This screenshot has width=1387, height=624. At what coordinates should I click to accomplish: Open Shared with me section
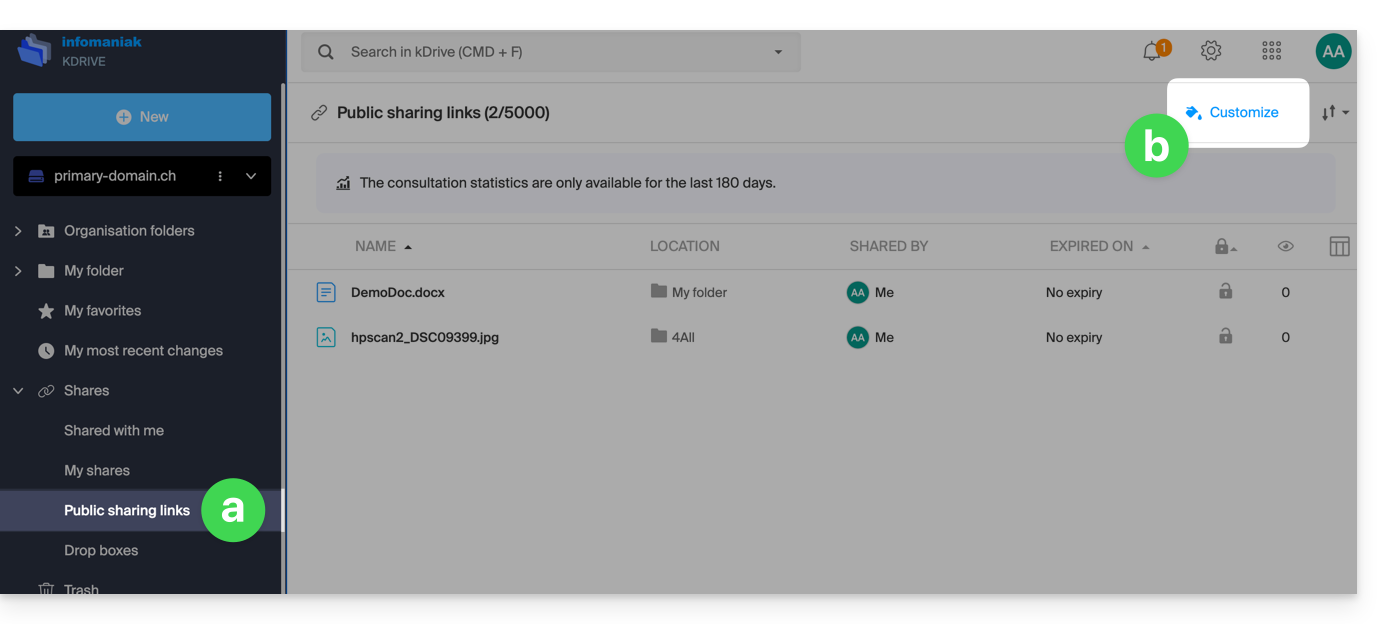pos(114,431)
